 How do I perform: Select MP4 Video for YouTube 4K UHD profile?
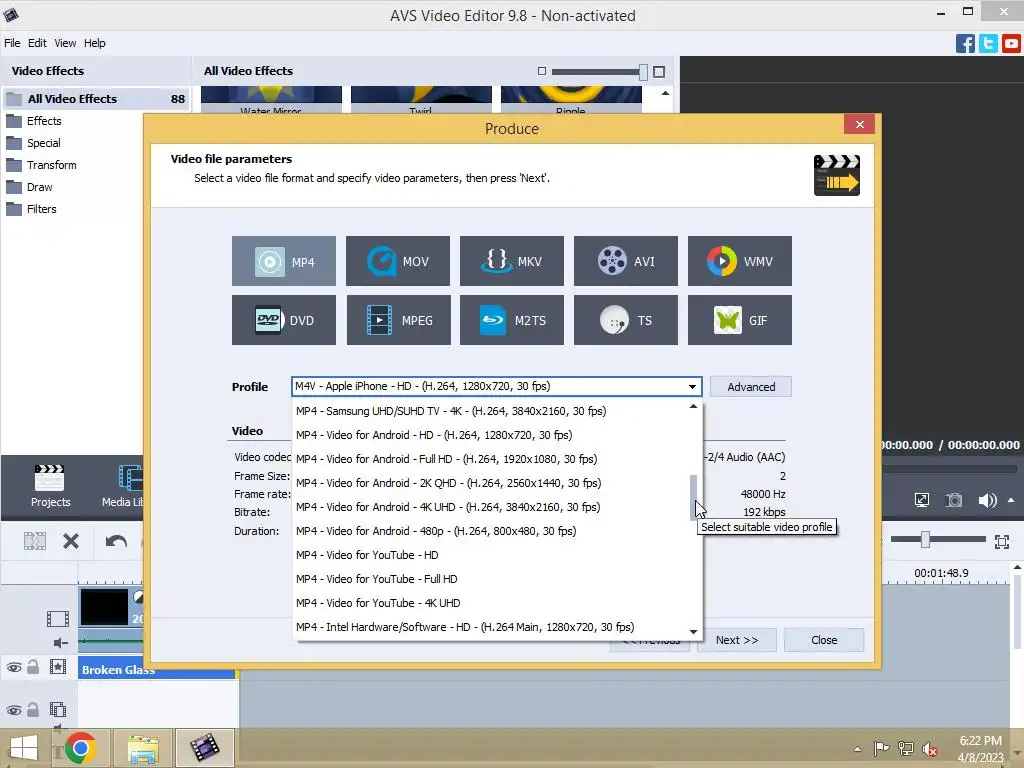point(492,603)
